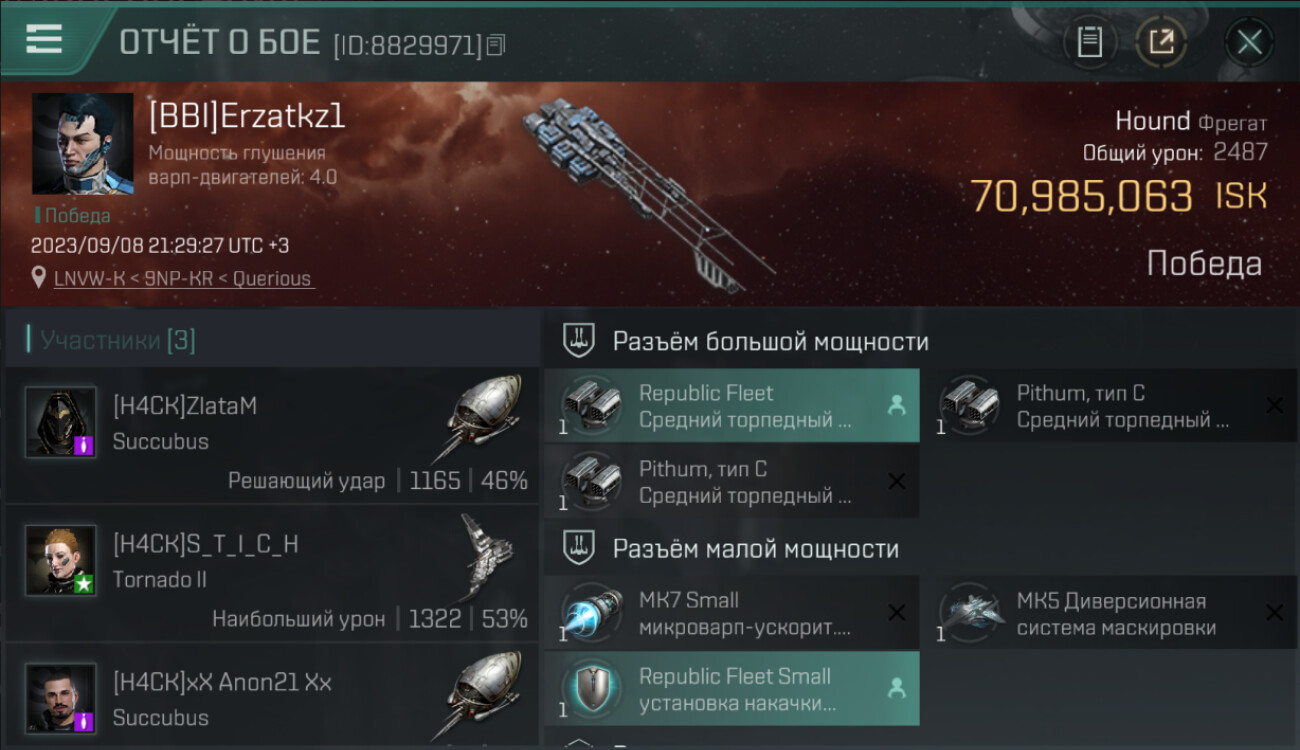
Task: Open the clipboard report icon
Action: click(x=1089, y=42)
